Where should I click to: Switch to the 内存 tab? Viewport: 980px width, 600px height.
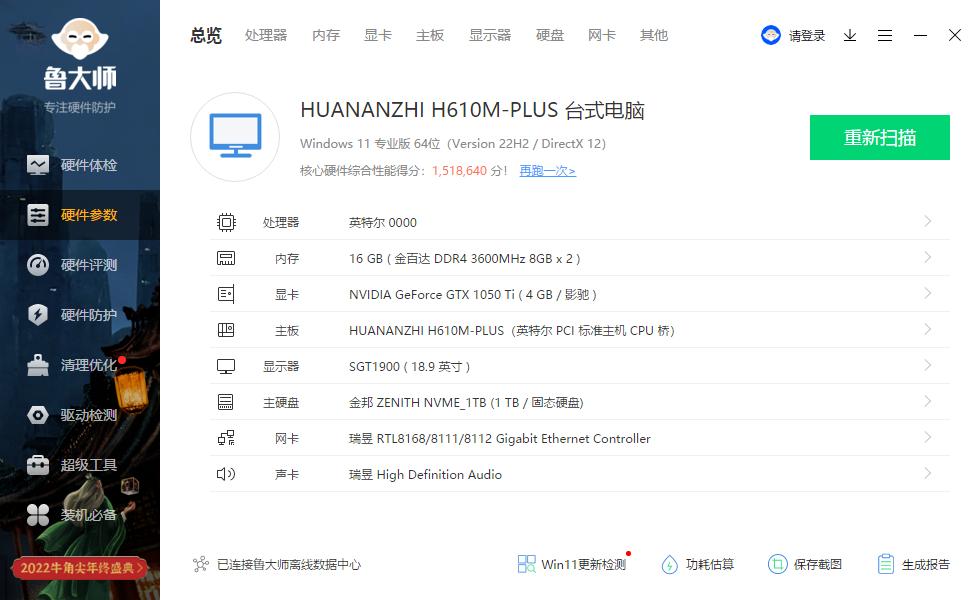(325, 35)
